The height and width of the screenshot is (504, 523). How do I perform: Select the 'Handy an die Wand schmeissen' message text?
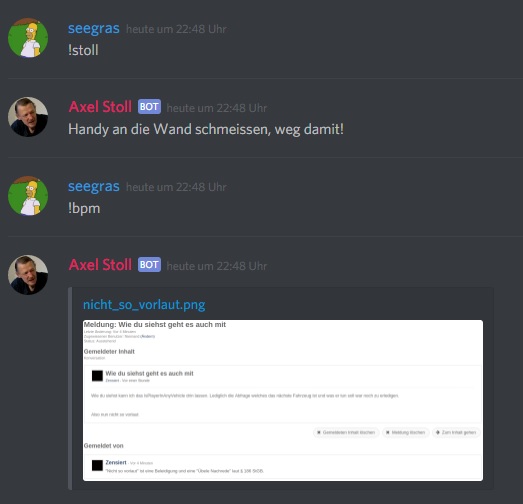206,129
